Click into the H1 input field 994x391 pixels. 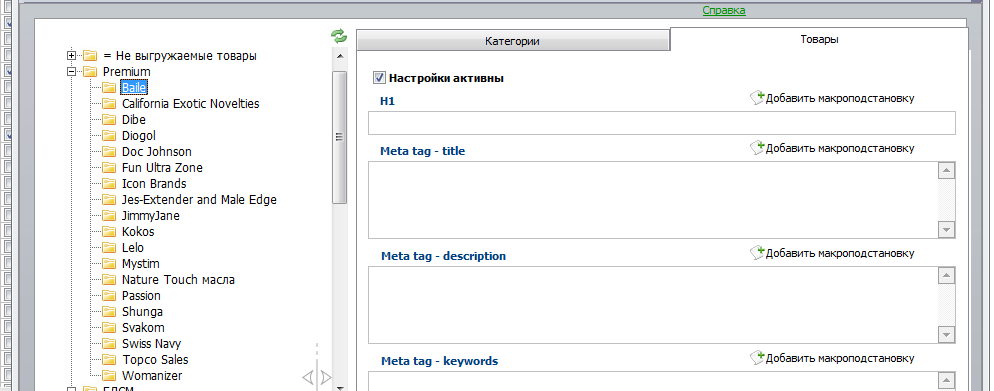[662, 123]
